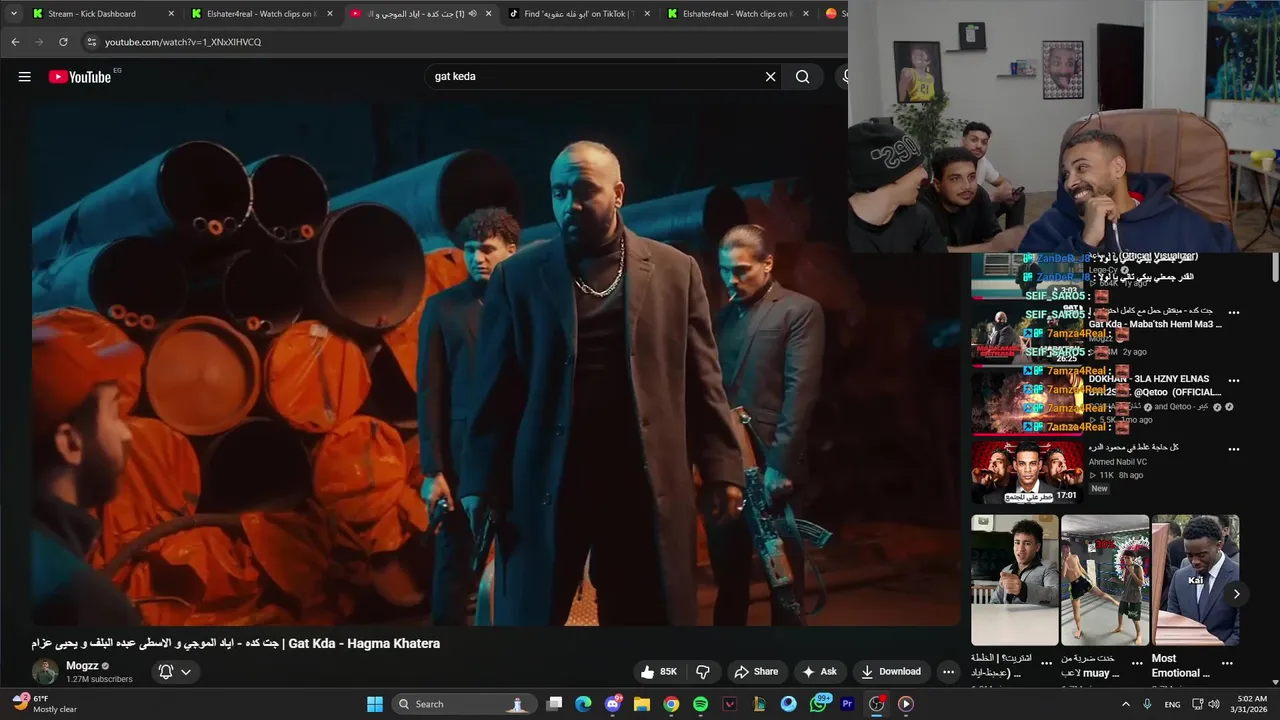Viewport: 1280px width, 720px height.
Task: Go to YouTube home via the logo
Action: [x=80, y=77]
